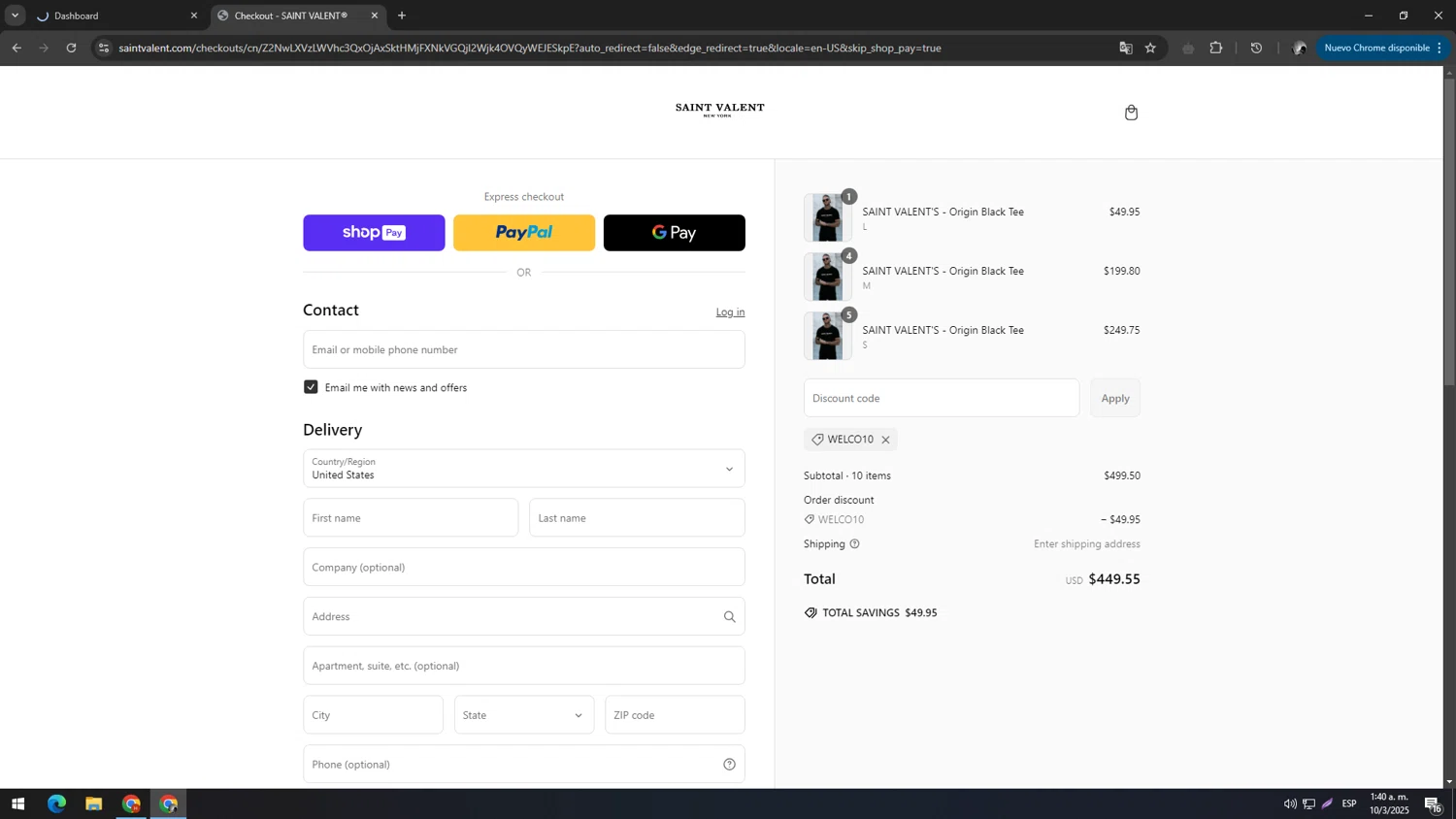This screenshot has height=819, width=1456.
Task: Pay with Shop Pay button
Action: (374, 233)
